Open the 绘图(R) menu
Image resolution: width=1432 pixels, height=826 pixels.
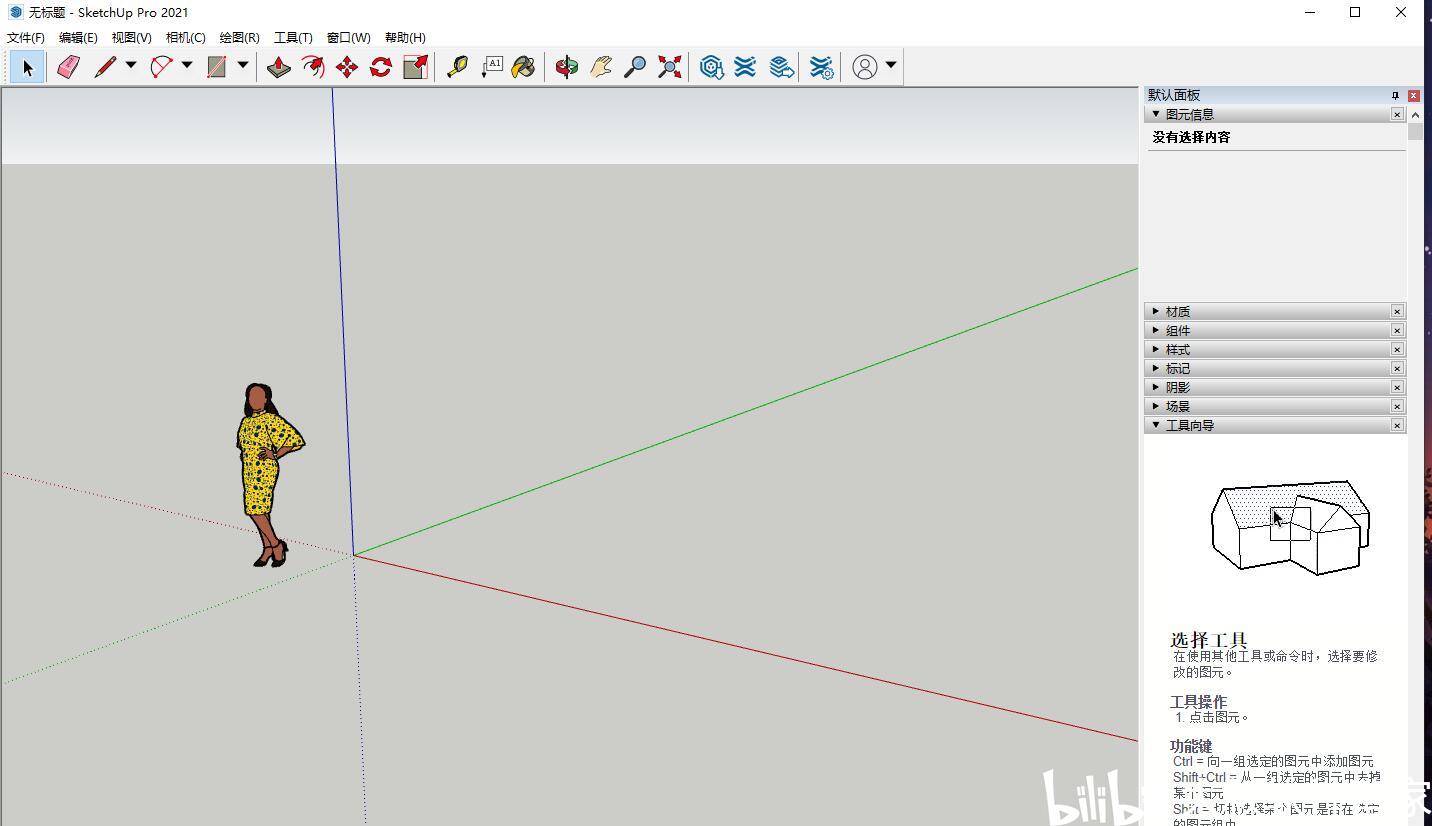click(239, 38)
